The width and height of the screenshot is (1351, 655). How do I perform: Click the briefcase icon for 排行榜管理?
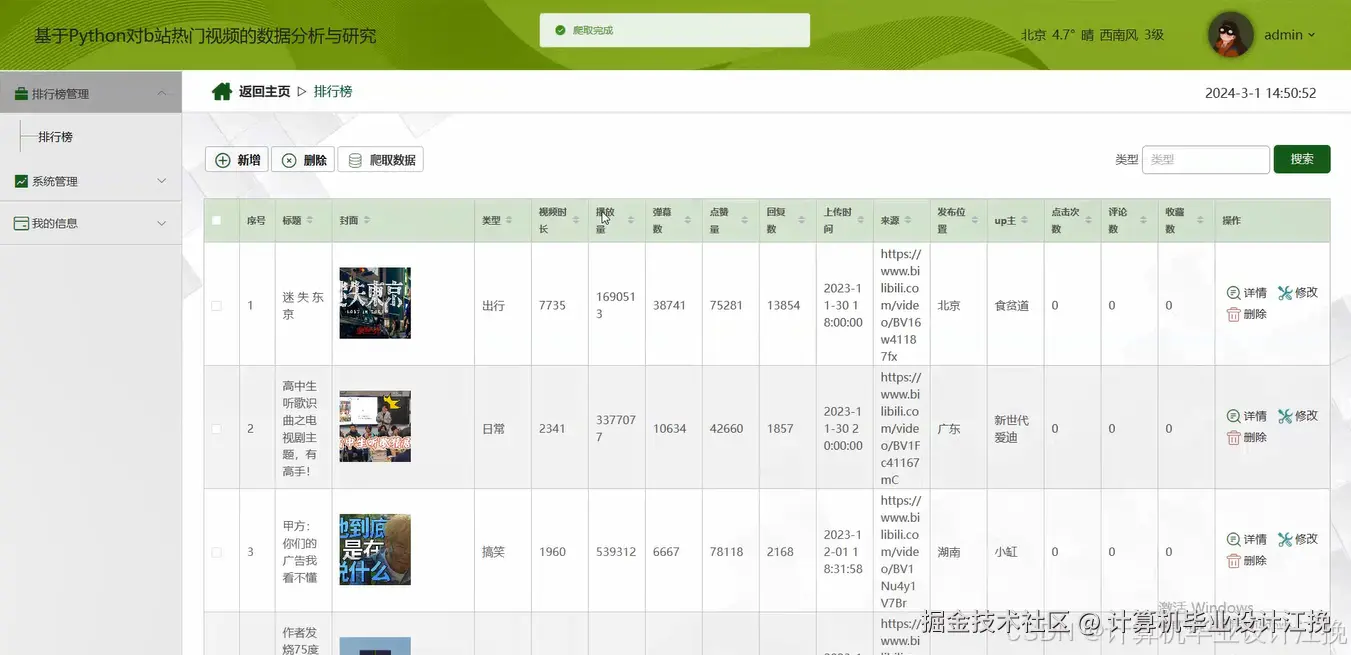point(21,94)
